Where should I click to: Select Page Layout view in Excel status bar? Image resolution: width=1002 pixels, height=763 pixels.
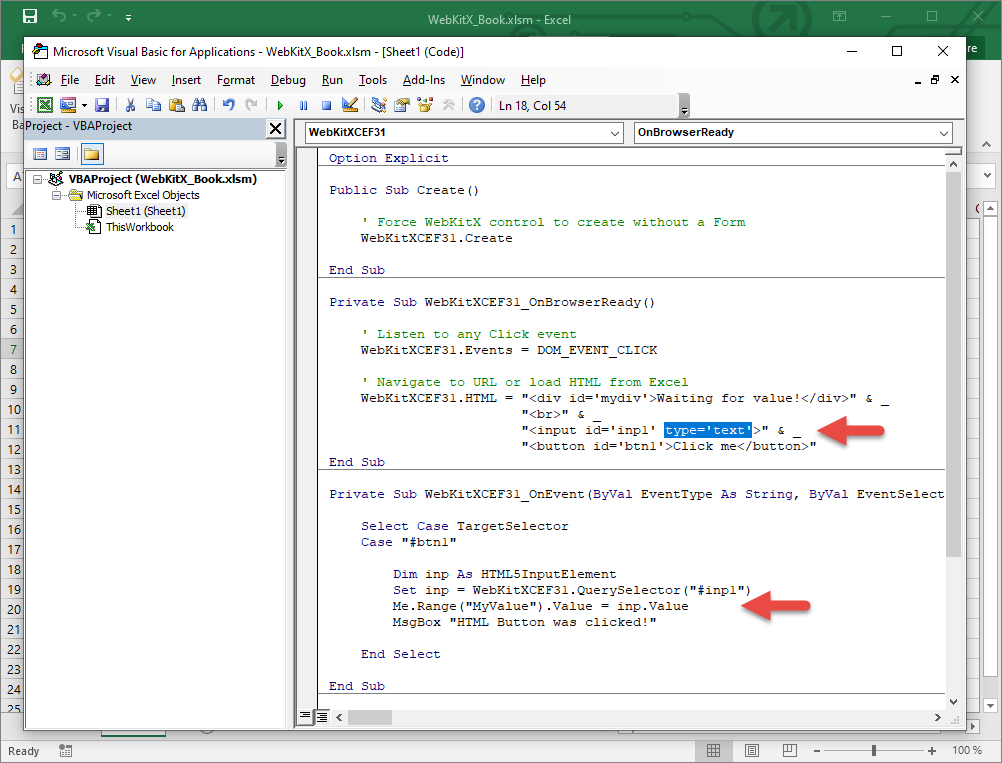752,750
